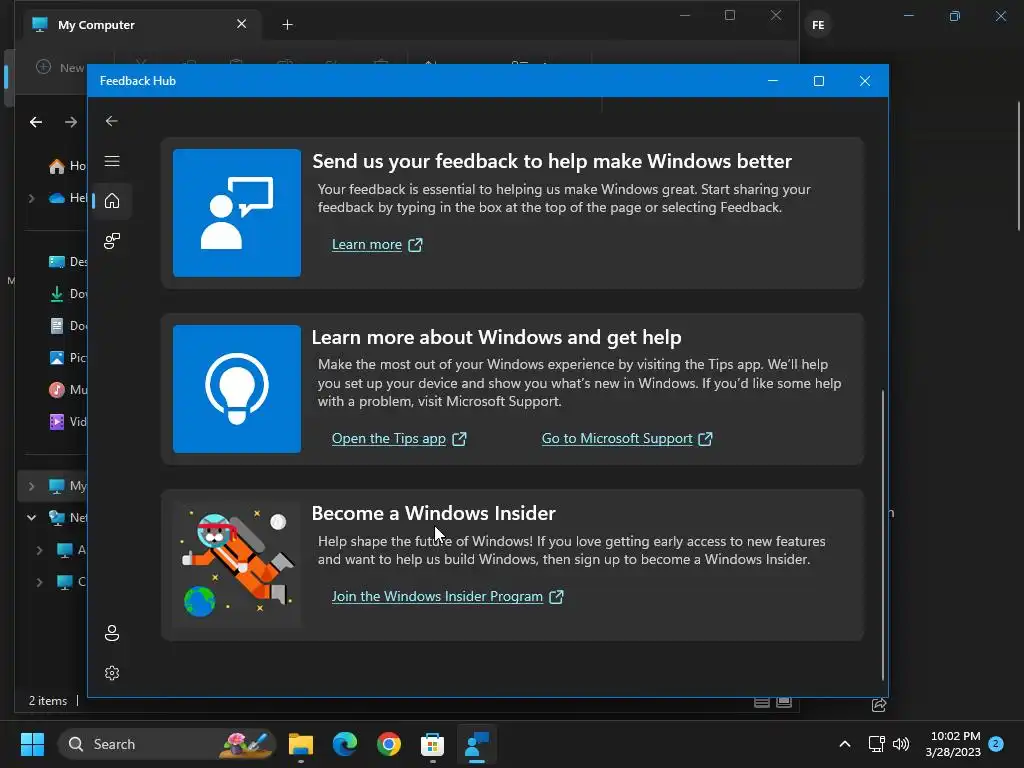Click New button in File Explorer toolbar
Image resolution: width=1024 pixels, height=768 pixels.
(x=60, y=67)
